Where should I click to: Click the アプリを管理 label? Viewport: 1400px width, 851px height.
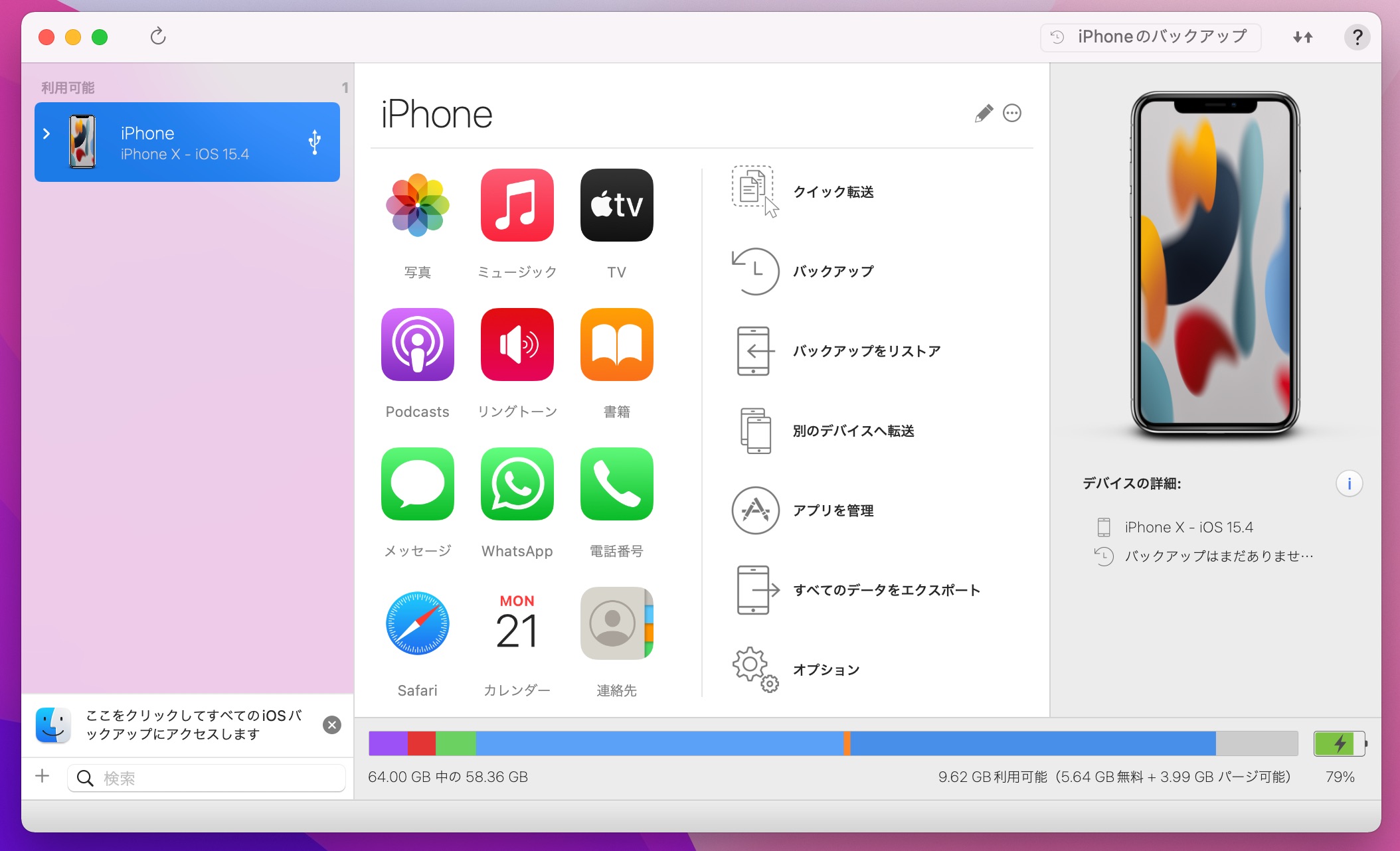tap(833, 510)
